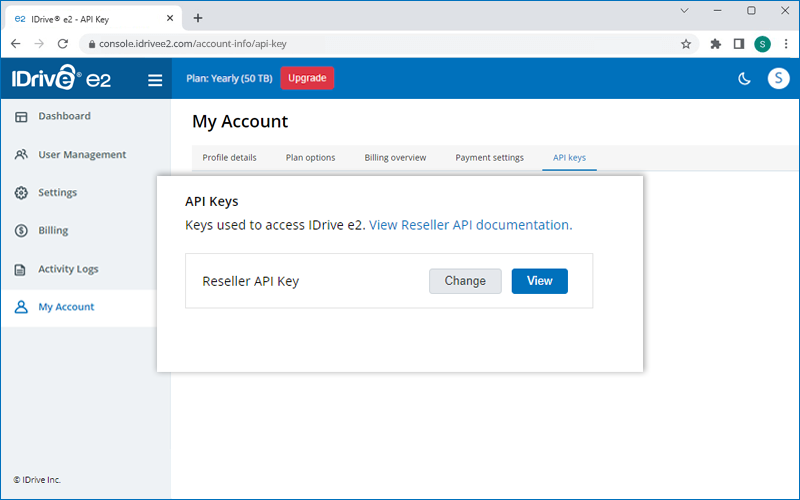Open the Billing dollar icon
This screenshot has height=500, width=800.
(x=21, y=231)
